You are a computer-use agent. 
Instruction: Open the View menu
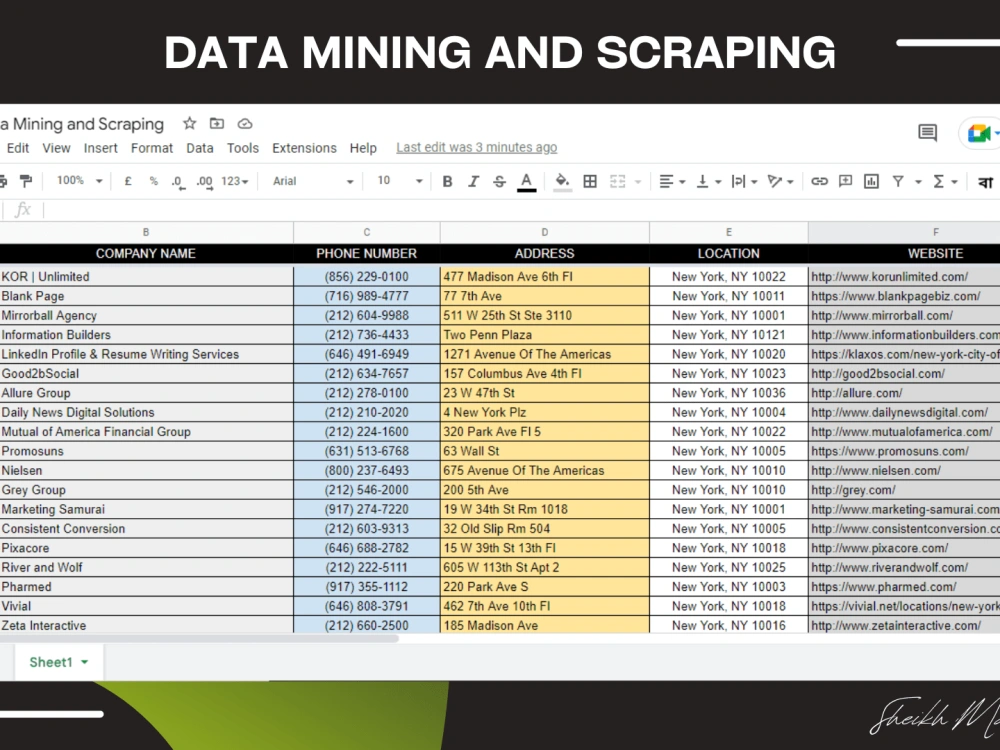(x=56, y=148)
